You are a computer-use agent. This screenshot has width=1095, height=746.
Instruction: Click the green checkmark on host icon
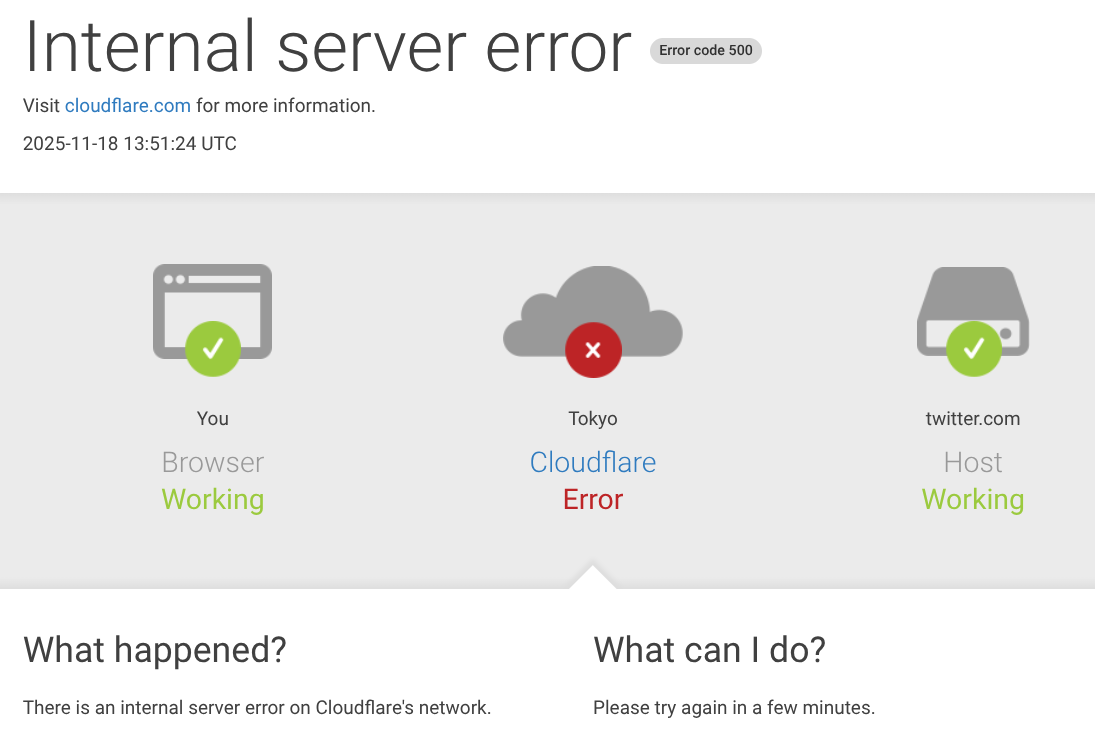pyautogui.click(x=973, y=349)
